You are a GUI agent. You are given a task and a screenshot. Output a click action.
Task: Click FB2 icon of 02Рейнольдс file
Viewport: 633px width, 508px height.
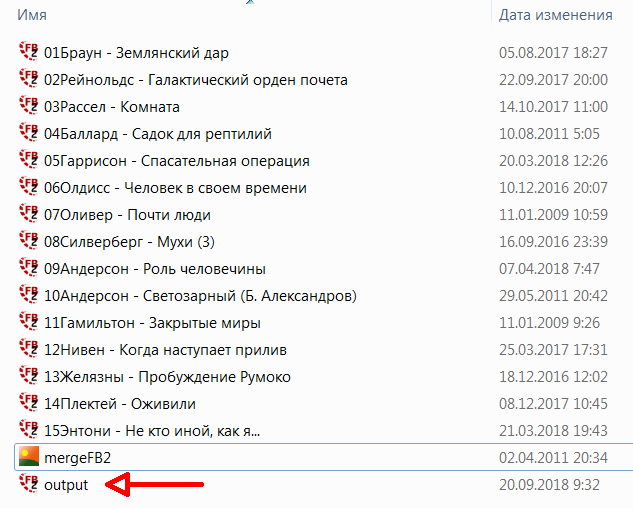(29, 78)
